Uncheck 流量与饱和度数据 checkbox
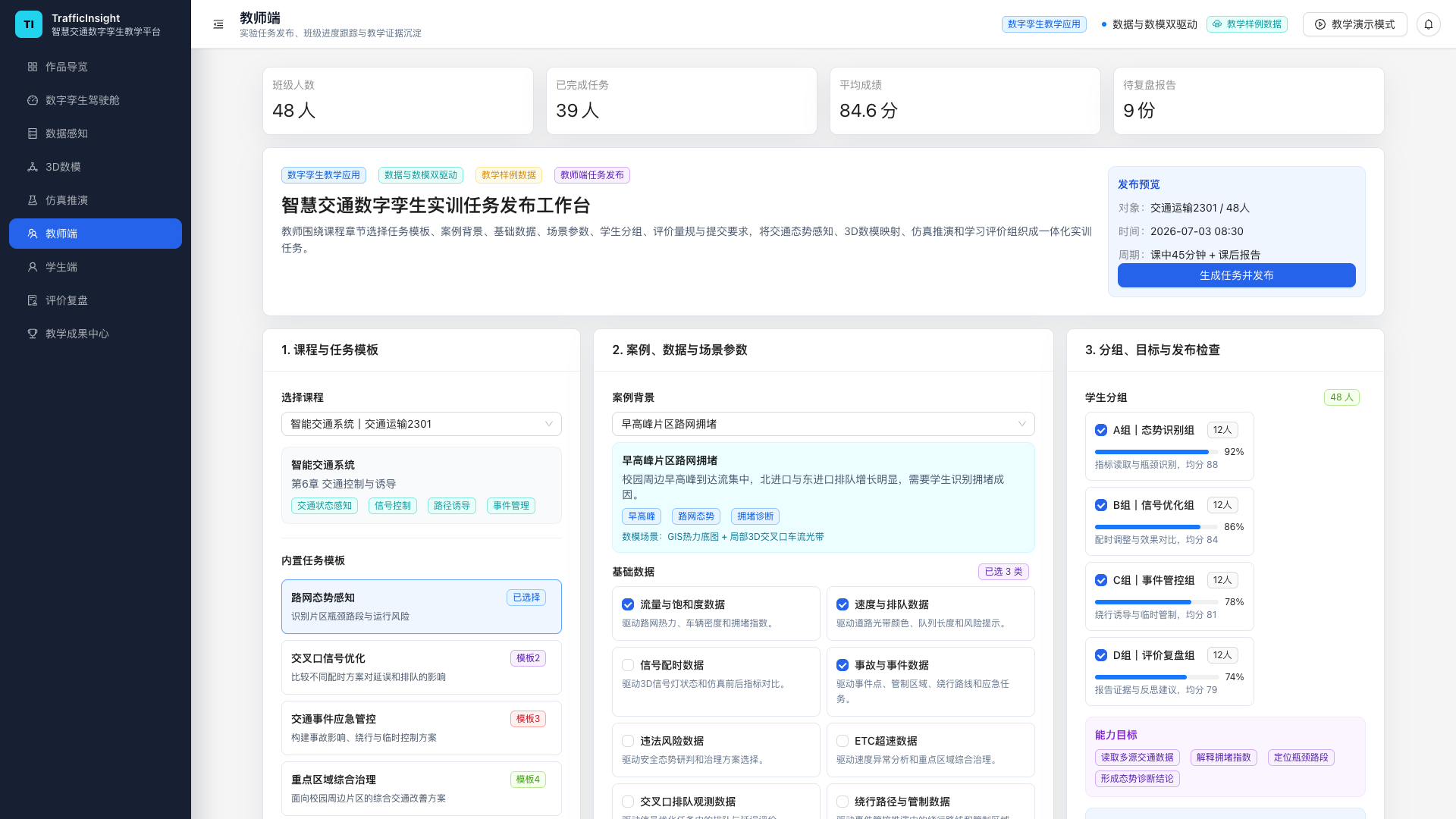Image resolution: width=1456 pixels, height=819 pixels. 628,604
